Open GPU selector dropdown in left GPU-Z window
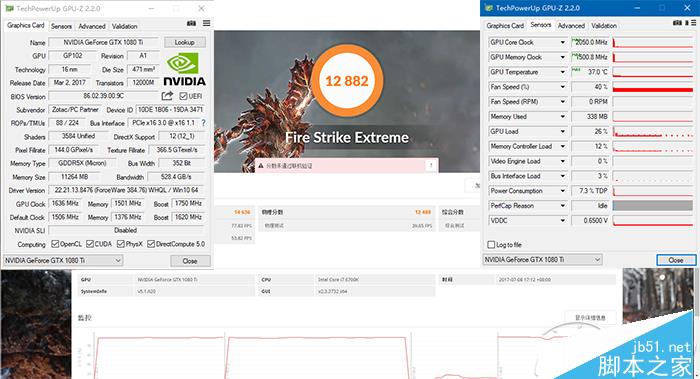The width and height of the screenshot is (700, 379). (63, 260)
